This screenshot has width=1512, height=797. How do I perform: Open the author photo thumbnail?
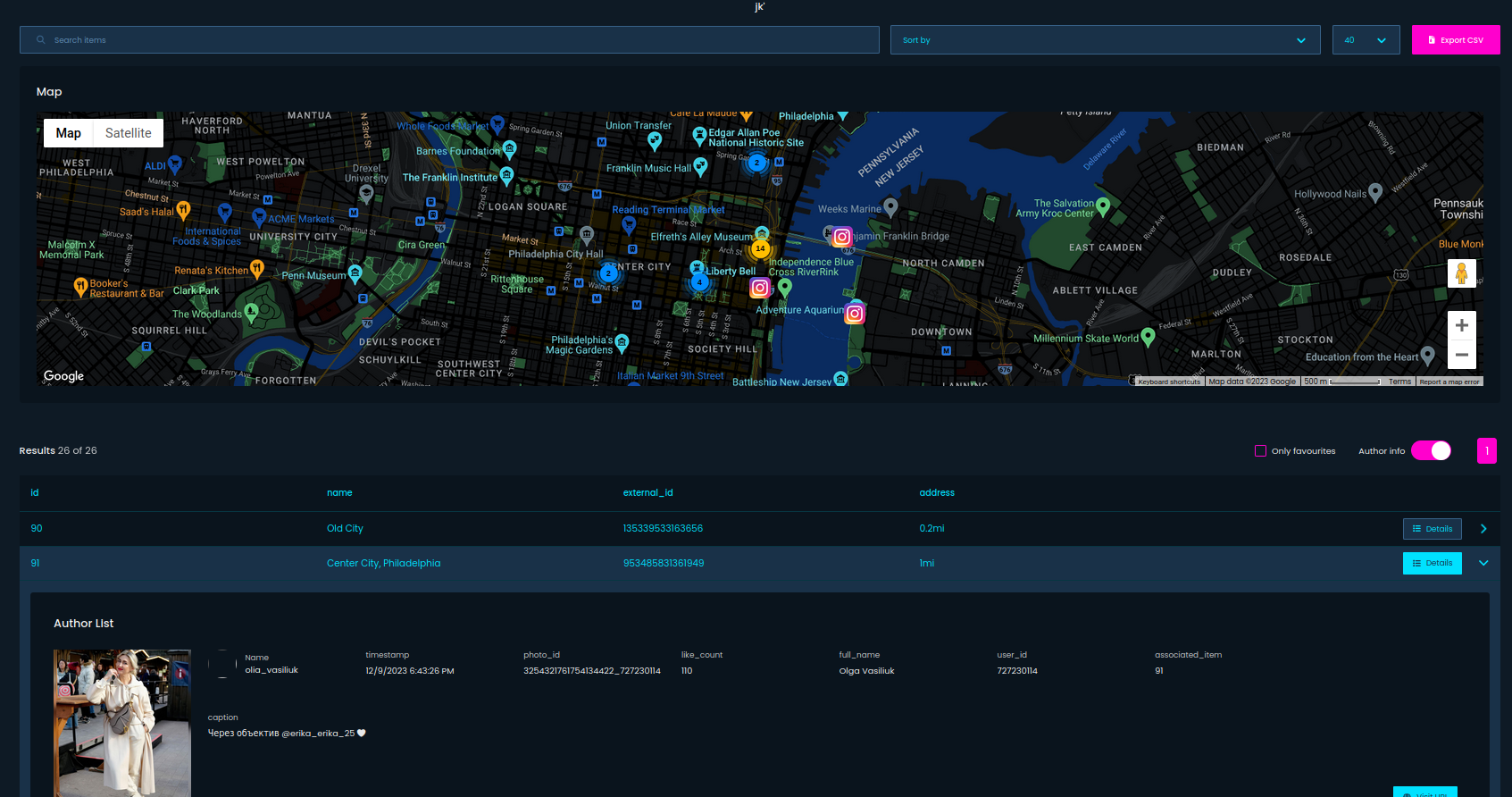(x=122, y=723)
